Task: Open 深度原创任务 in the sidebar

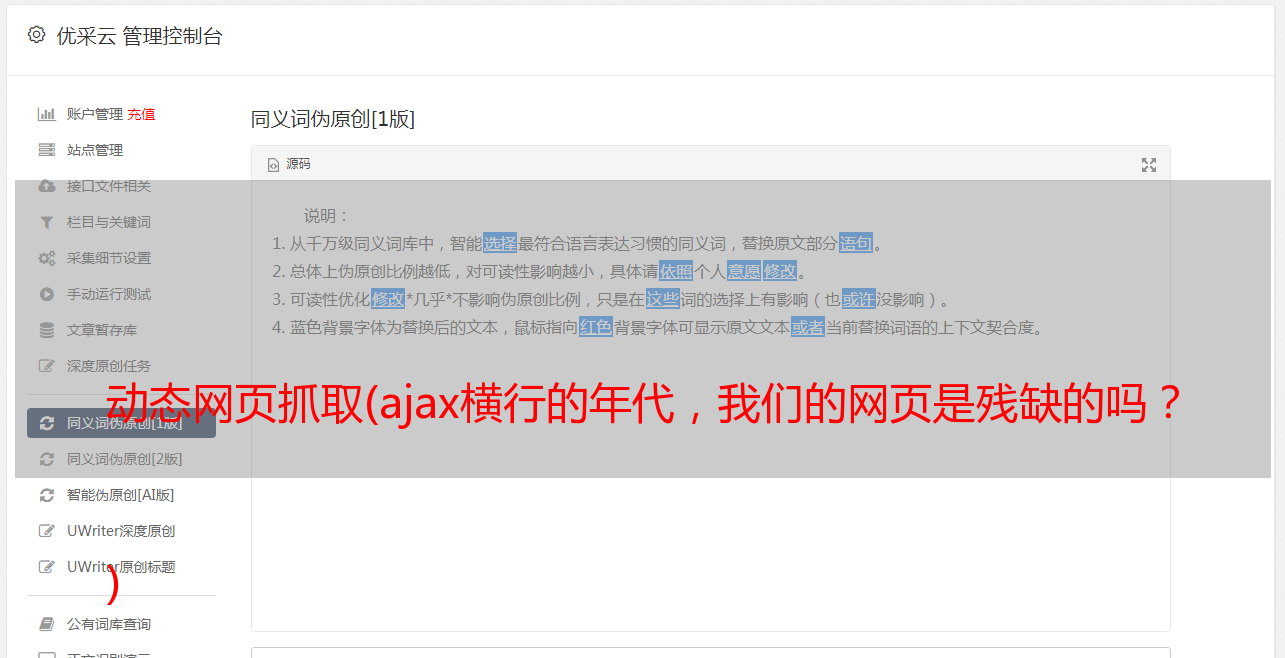Action: point(109,366)
